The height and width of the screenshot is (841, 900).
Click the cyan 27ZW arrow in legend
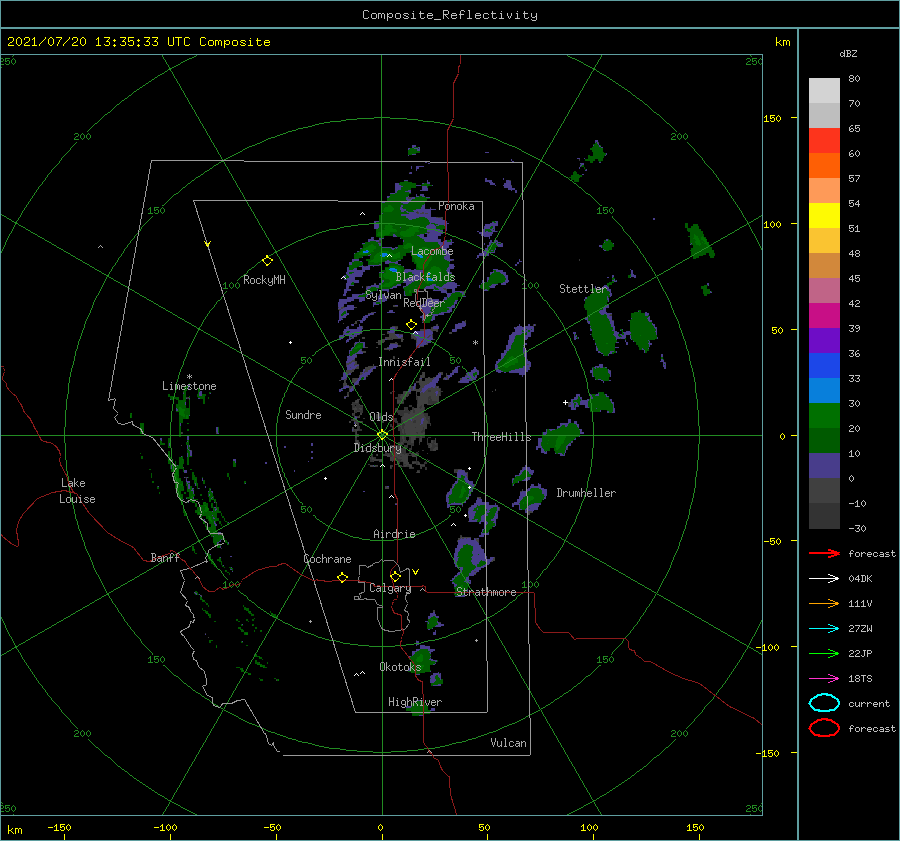pyautogui.click(x=824, y=629)
